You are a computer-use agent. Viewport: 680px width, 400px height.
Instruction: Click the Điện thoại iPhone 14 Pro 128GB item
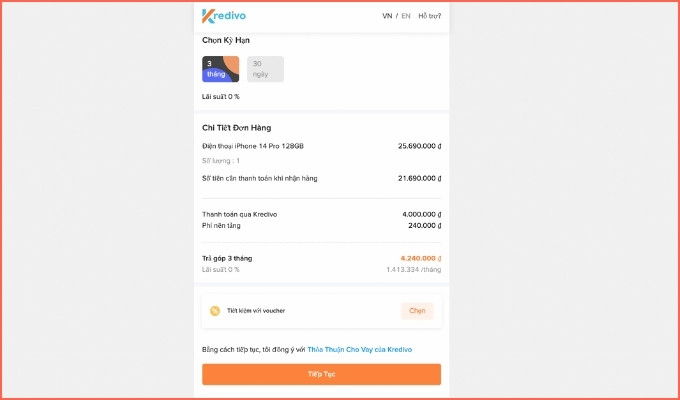(253, 146)
